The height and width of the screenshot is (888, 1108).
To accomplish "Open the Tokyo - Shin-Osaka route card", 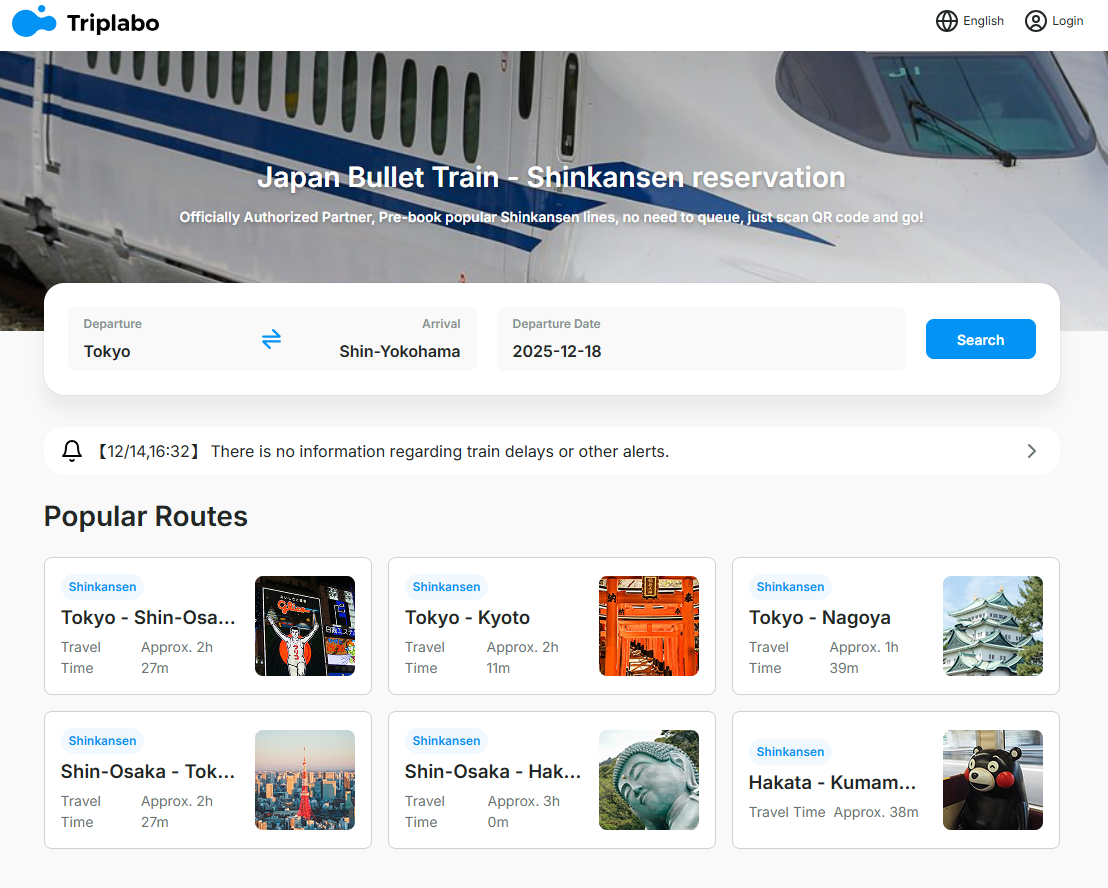I will tap(208, 626).
